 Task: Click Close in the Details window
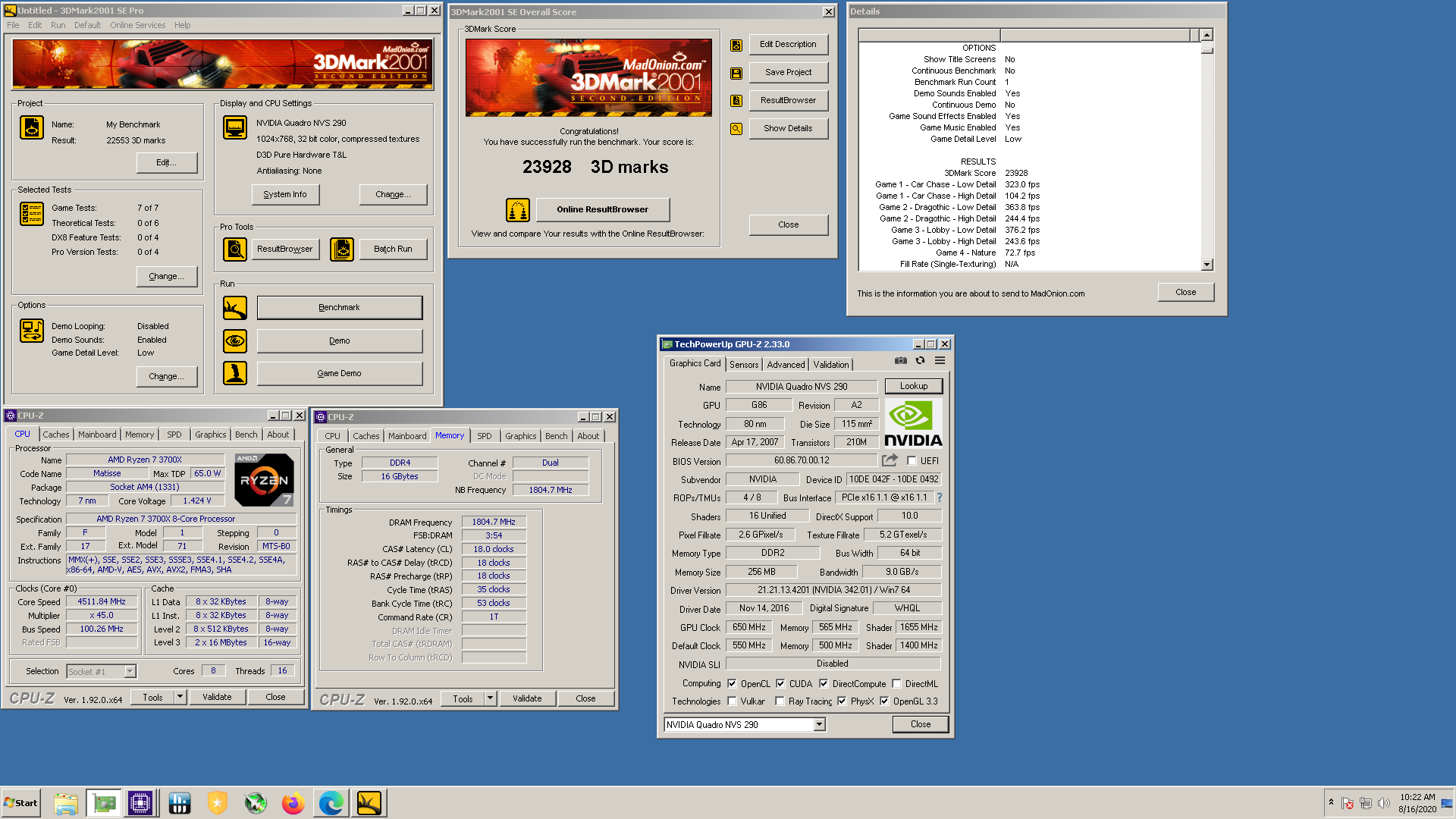[x=1185, y=293]
